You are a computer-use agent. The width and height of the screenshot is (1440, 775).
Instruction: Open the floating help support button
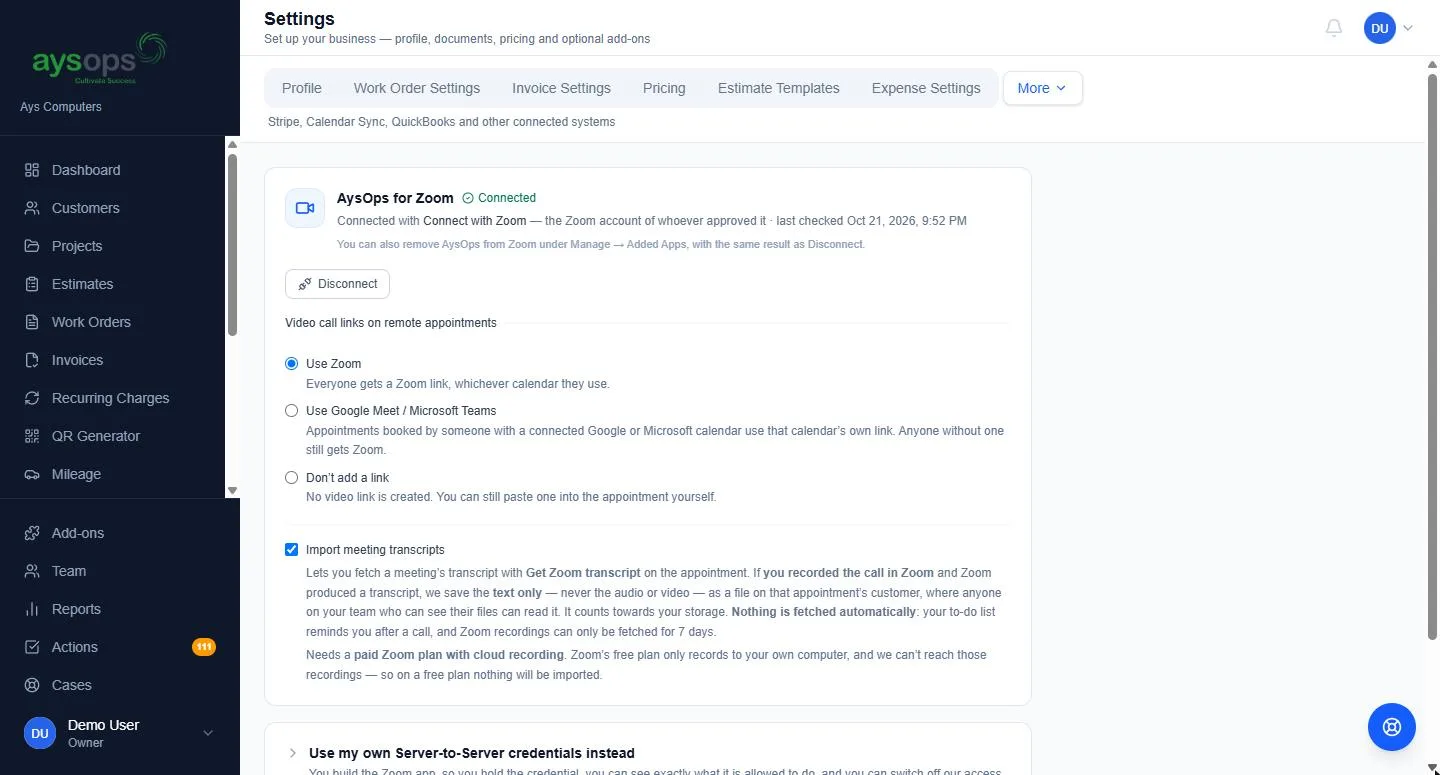click(x=1392, y=727)
